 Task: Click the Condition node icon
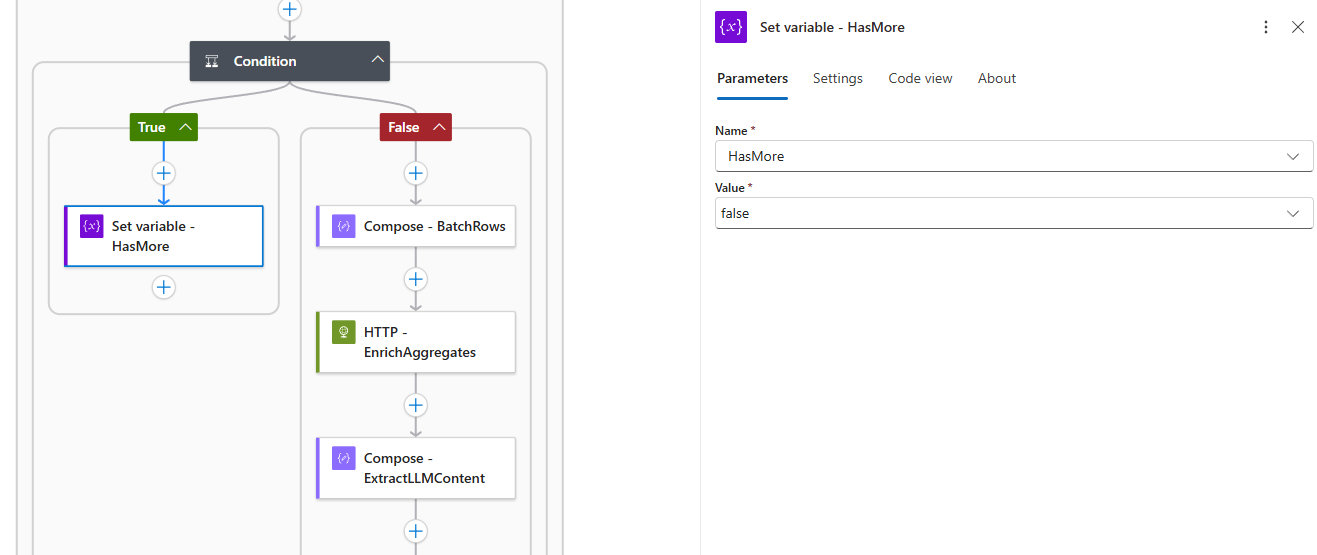coord(212,61)
